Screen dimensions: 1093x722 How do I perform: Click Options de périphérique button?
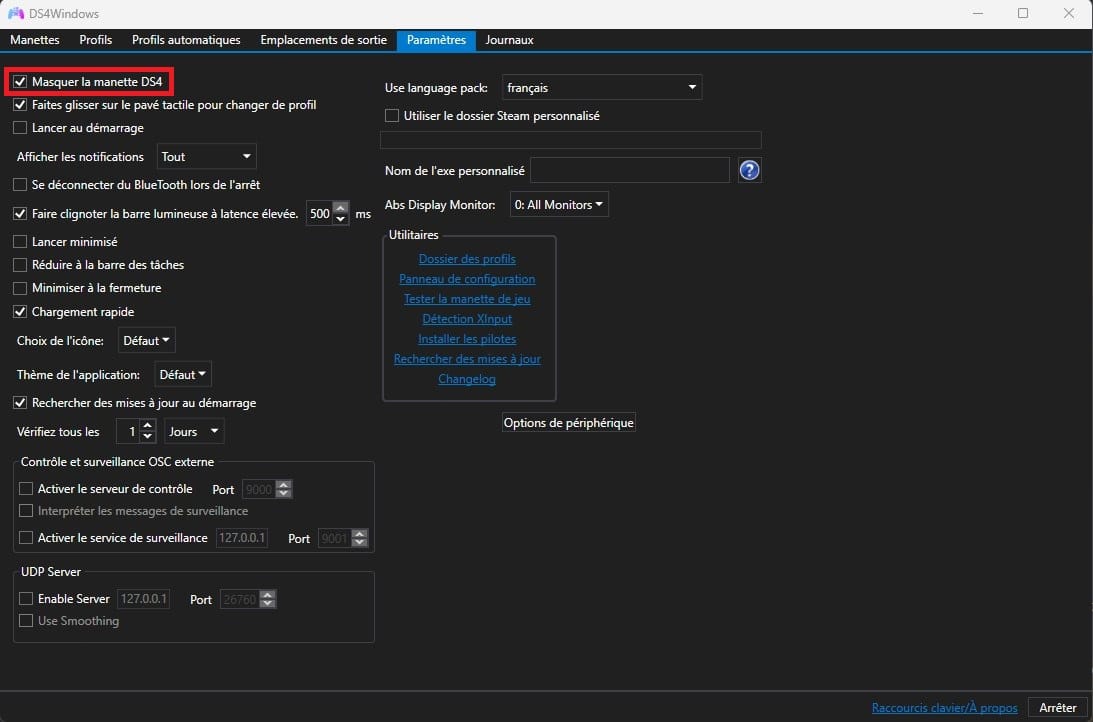569,422
